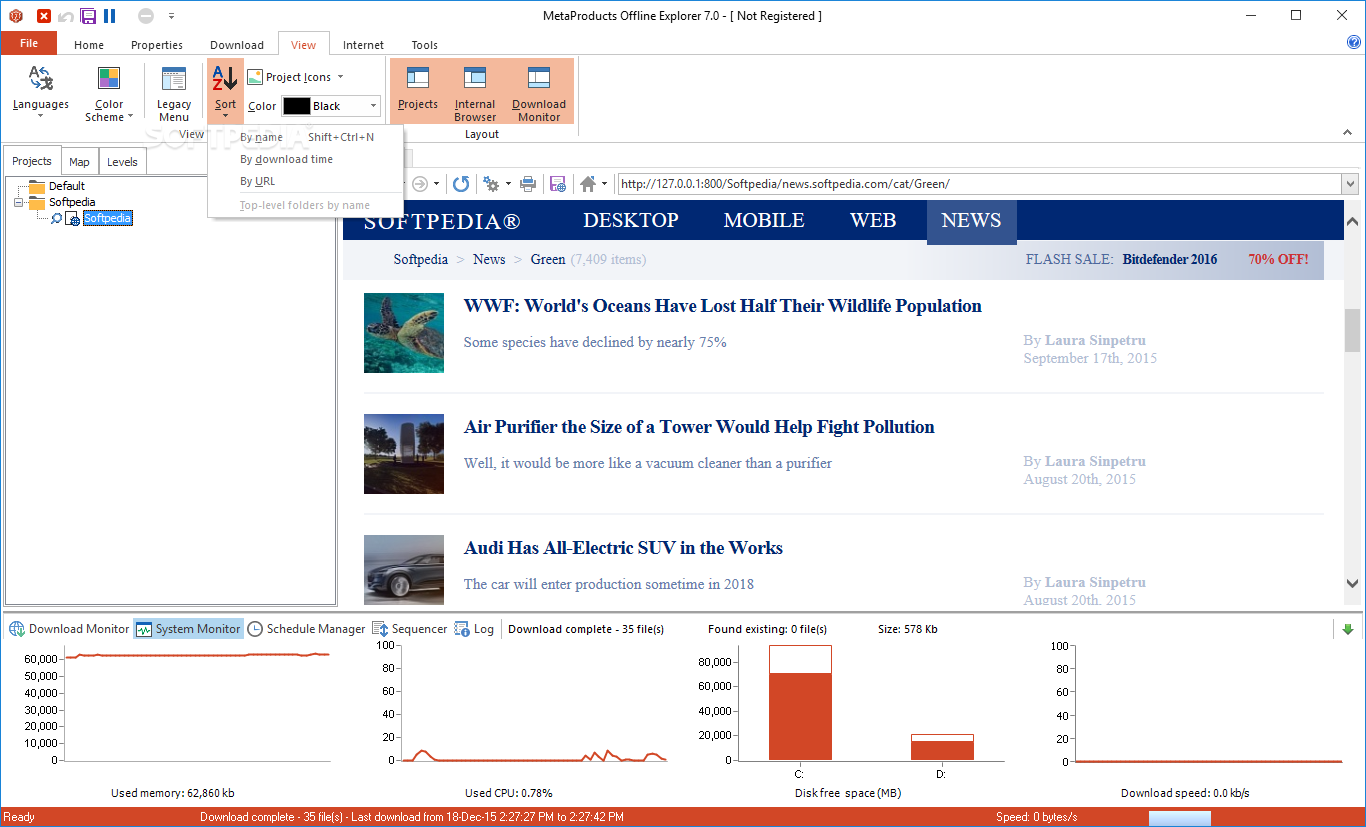
Task: Select the Default folder in projects tree
Action: (67, 186)
